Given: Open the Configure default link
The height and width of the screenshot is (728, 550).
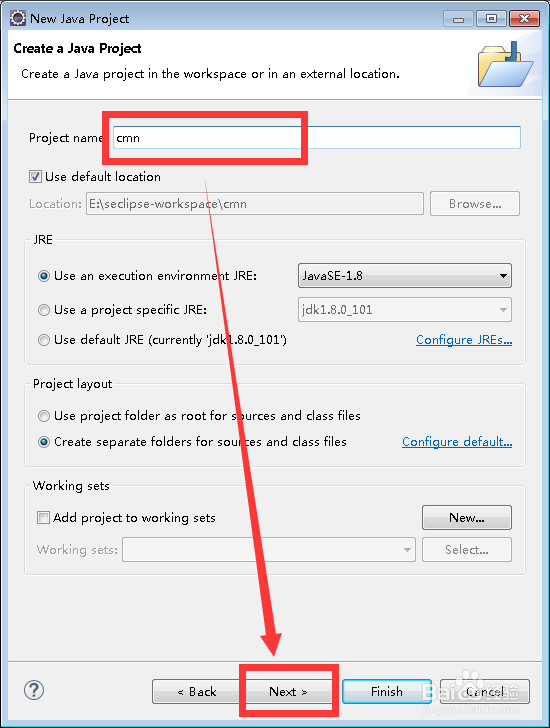Looking at the screenshot, I should click(x=457, y=442).
